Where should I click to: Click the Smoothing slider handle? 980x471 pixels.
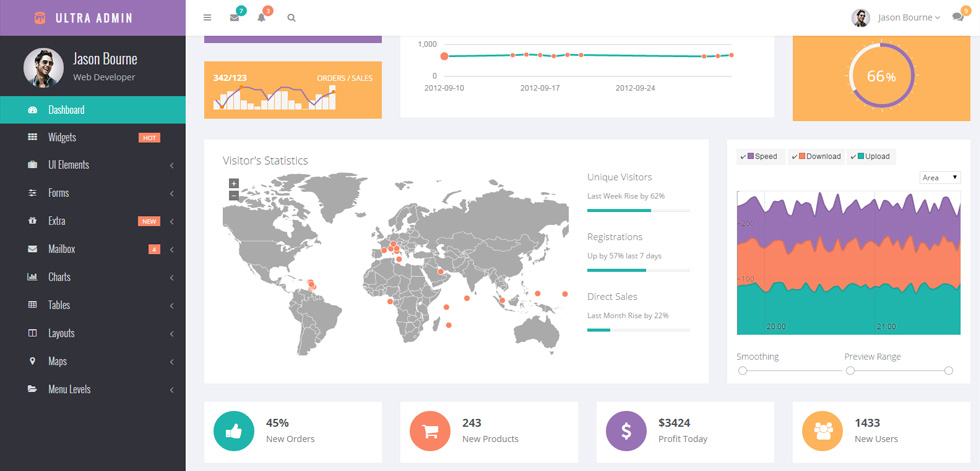coord(742,371)
